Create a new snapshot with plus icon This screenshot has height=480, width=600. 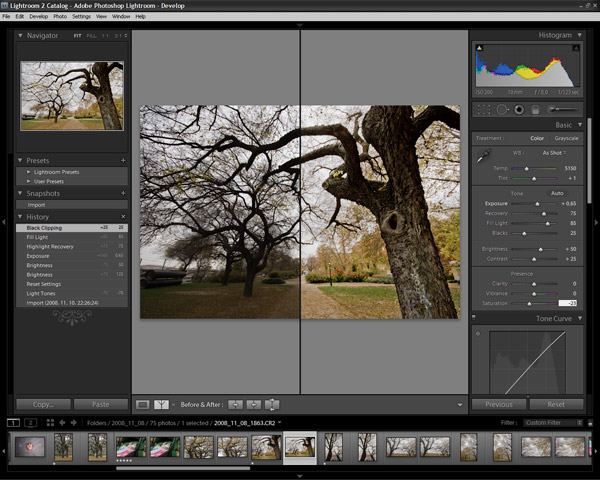point(123,193)
